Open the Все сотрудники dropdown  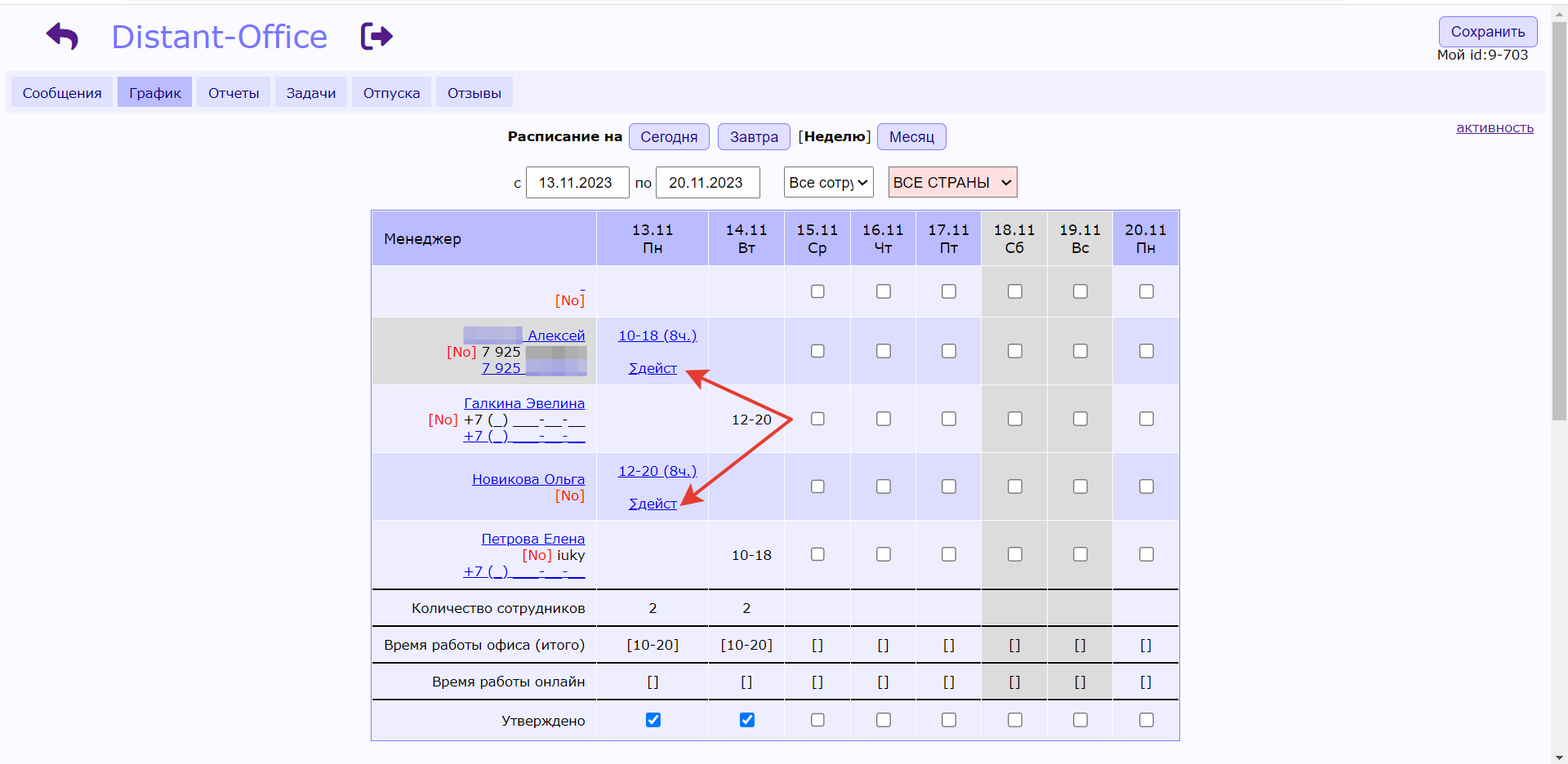(x=828, y=182)
